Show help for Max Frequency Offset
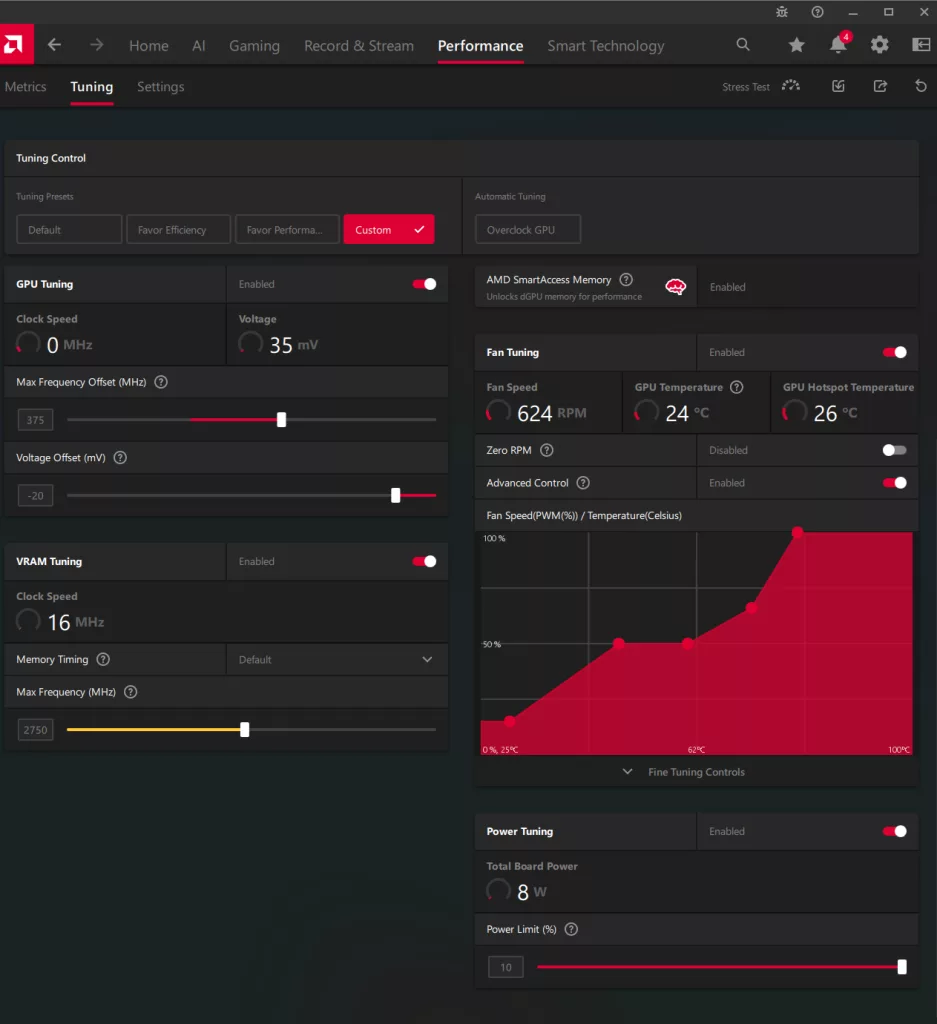The image size is (937, 1024). pyautogui.click(x=161, y=382)
